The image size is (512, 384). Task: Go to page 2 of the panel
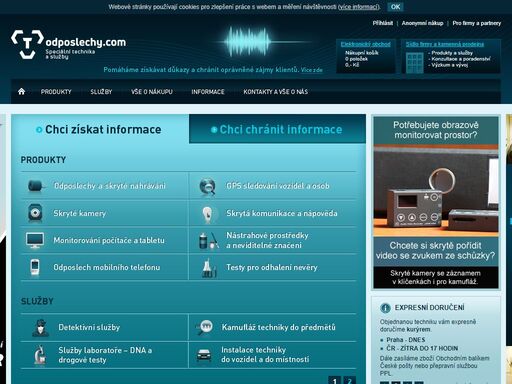click(349, 380)
